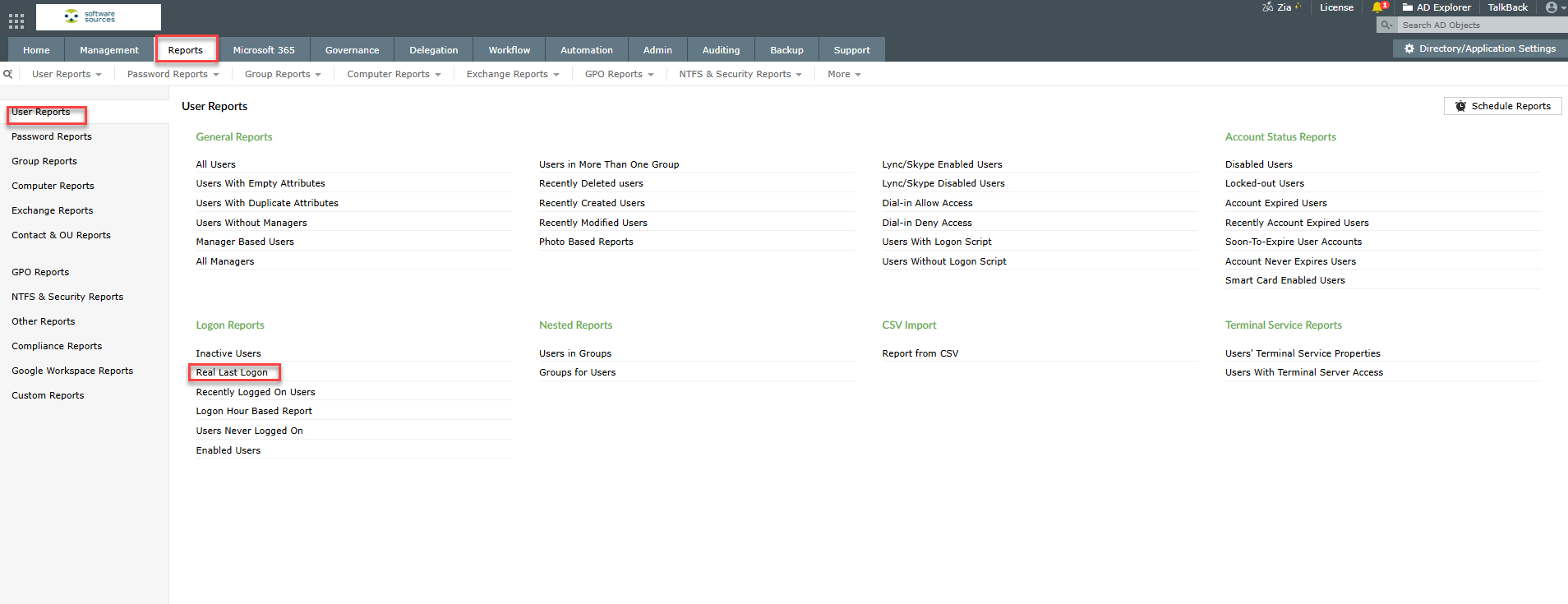Switch to the Auditing tab
Image resolution: width=1568 pixels, height=604 pixels.
721,50
